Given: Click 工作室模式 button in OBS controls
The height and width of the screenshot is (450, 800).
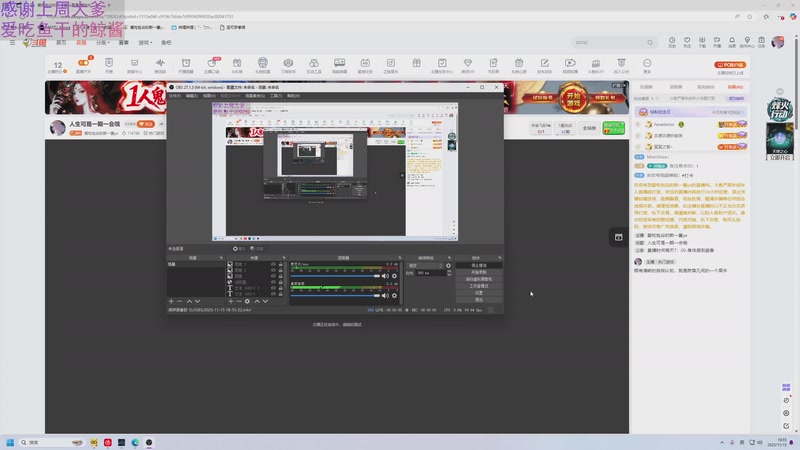Looking at the screenshot, I should click(479, 286).
